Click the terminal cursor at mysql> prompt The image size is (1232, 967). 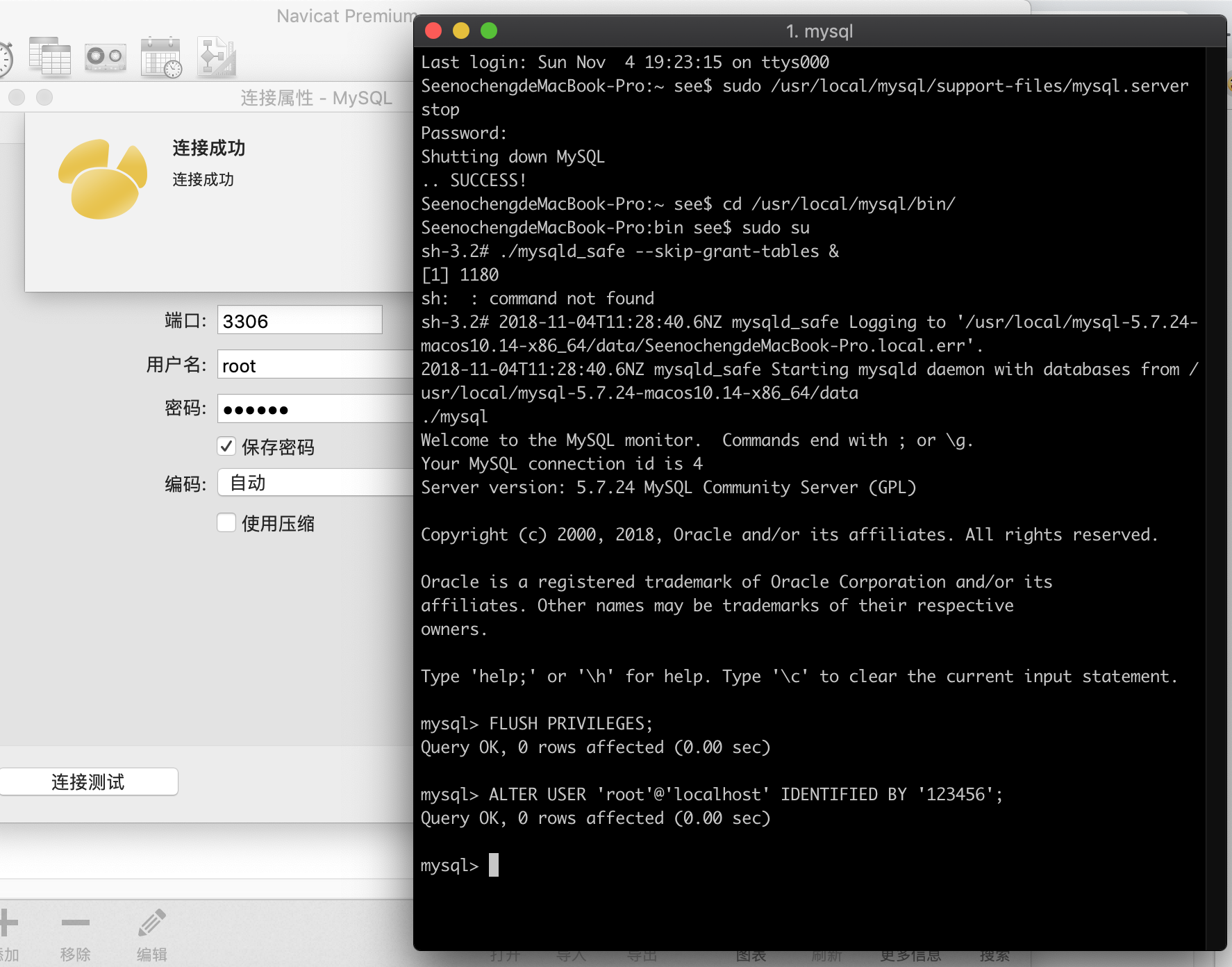494,865
